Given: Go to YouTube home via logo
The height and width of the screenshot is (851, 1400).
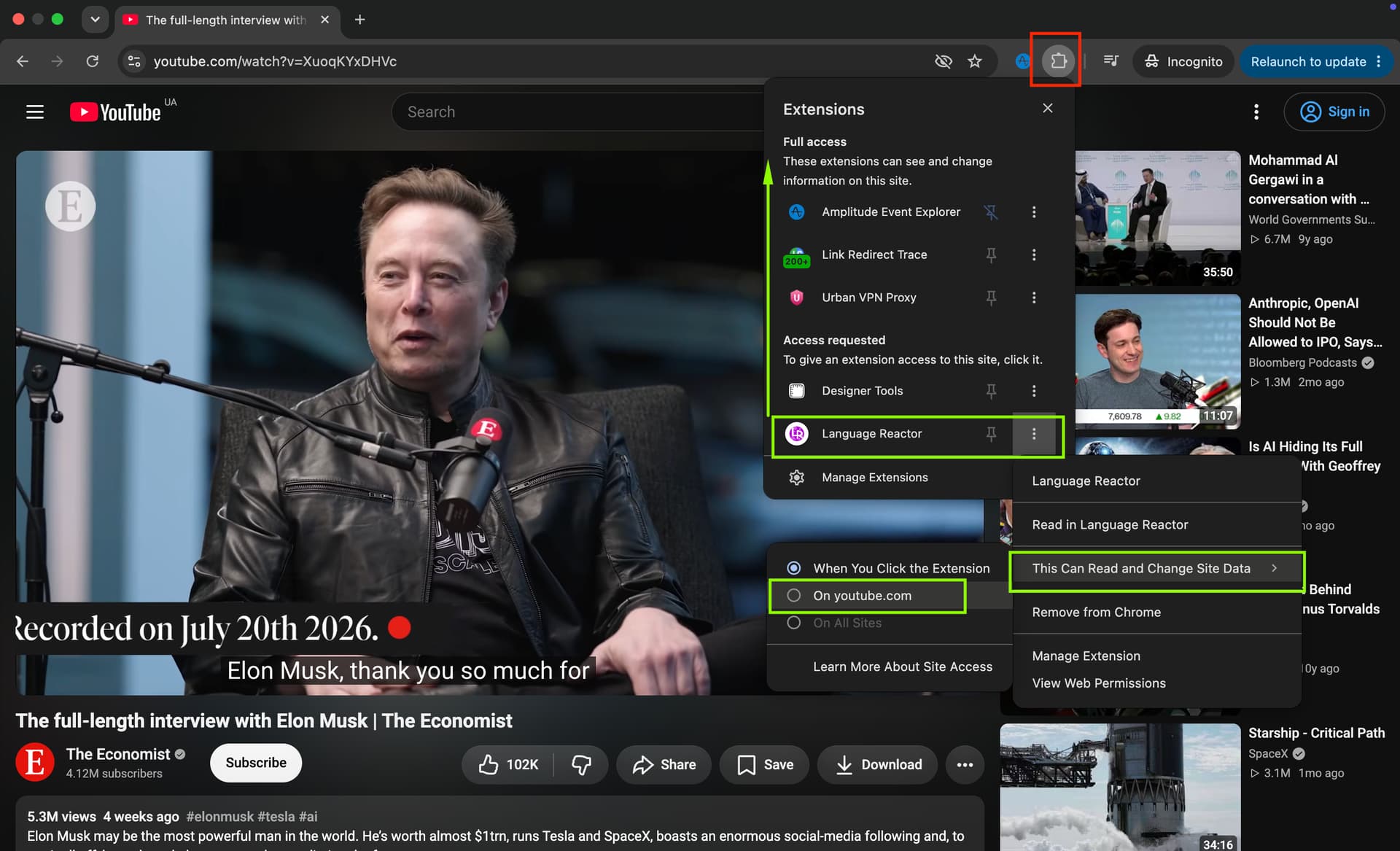Looking at the screenshot, I should click(x=115, y=112).
